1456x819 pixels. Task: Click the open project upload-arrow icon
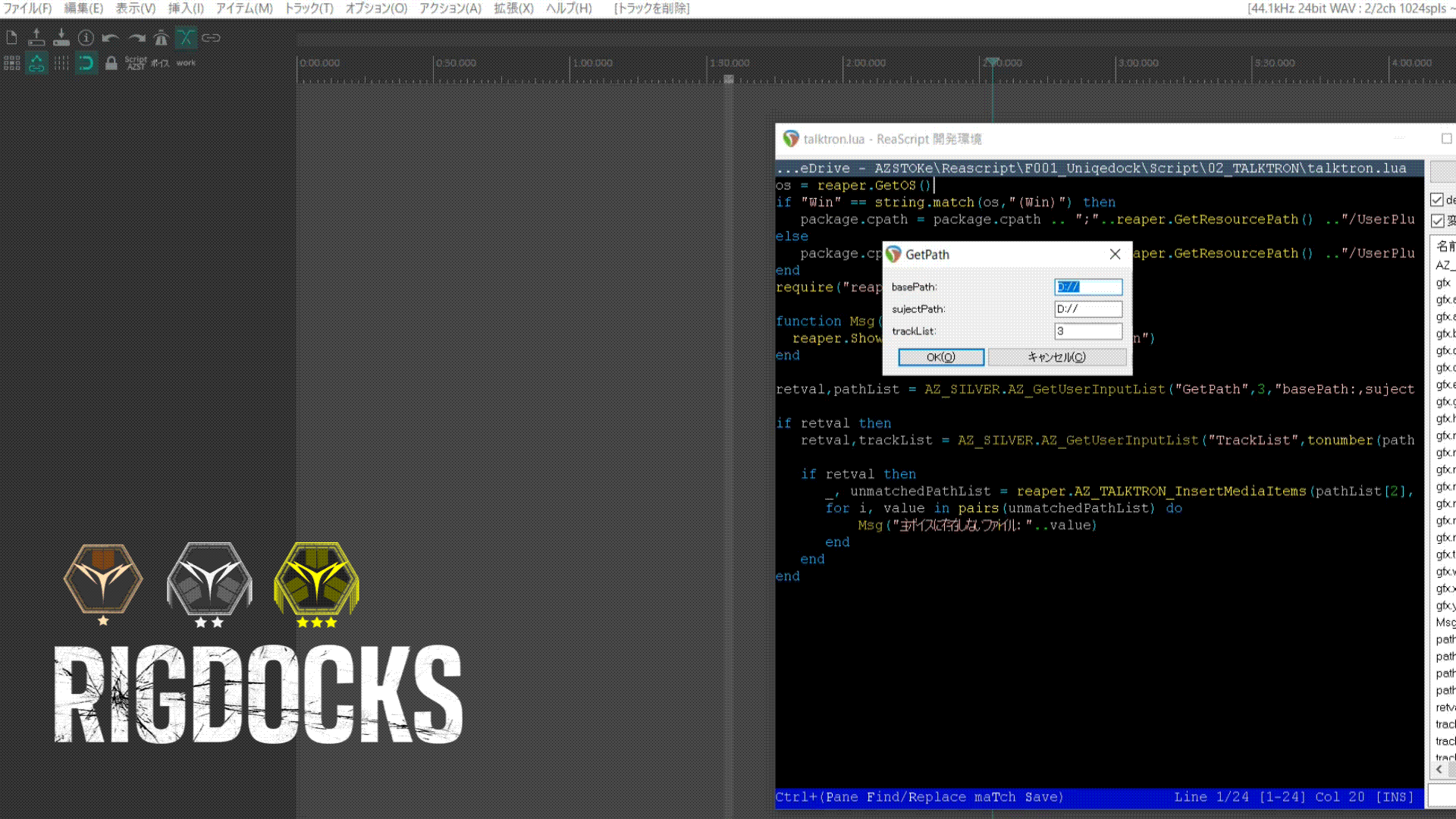coord(36,38)
